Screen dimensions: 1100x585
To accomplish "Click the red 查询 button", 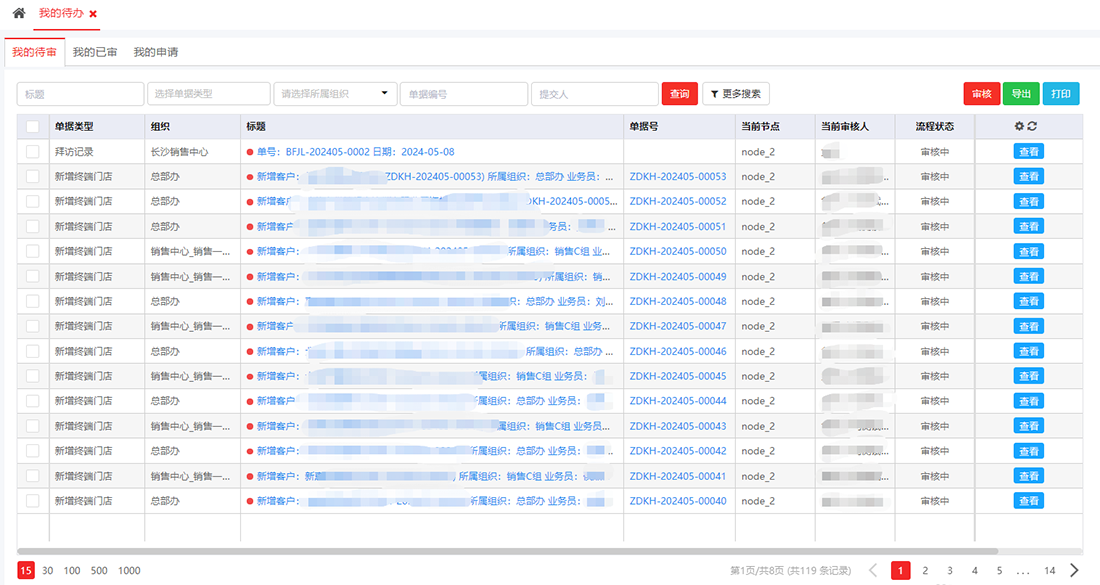I will (679, 93).
